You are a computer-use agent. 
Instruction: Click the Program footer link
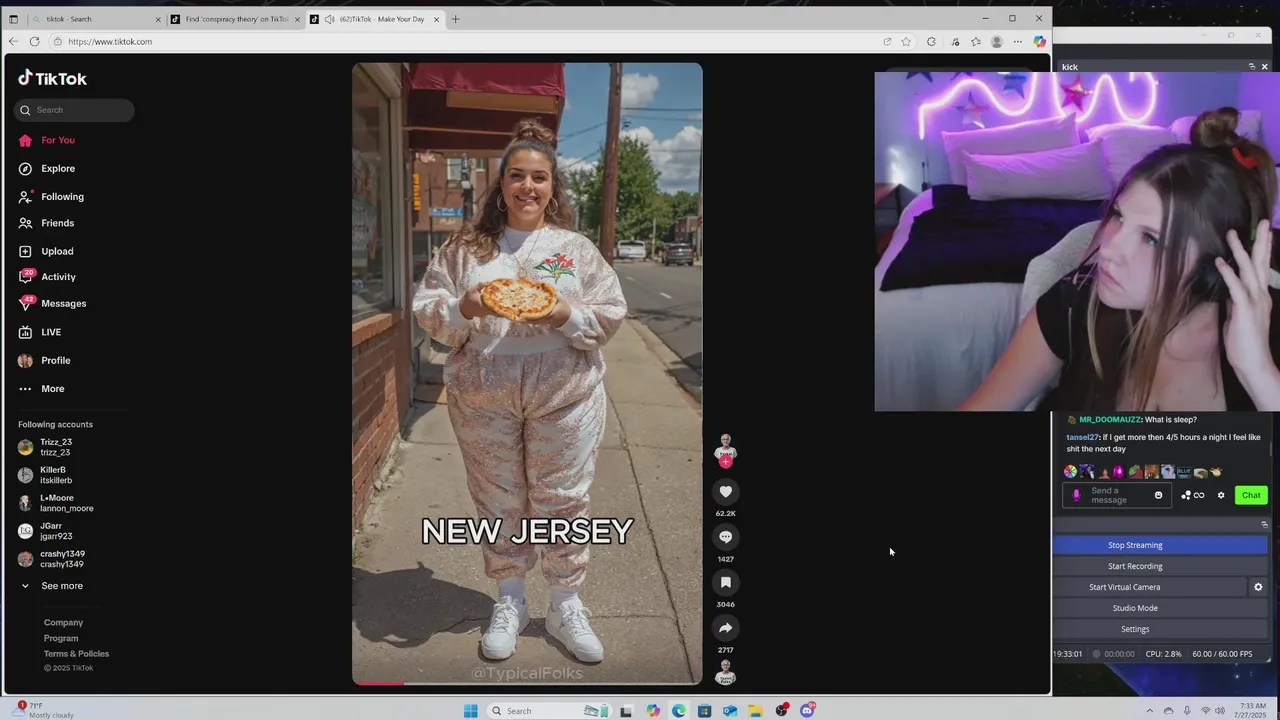tap(61, 638)
